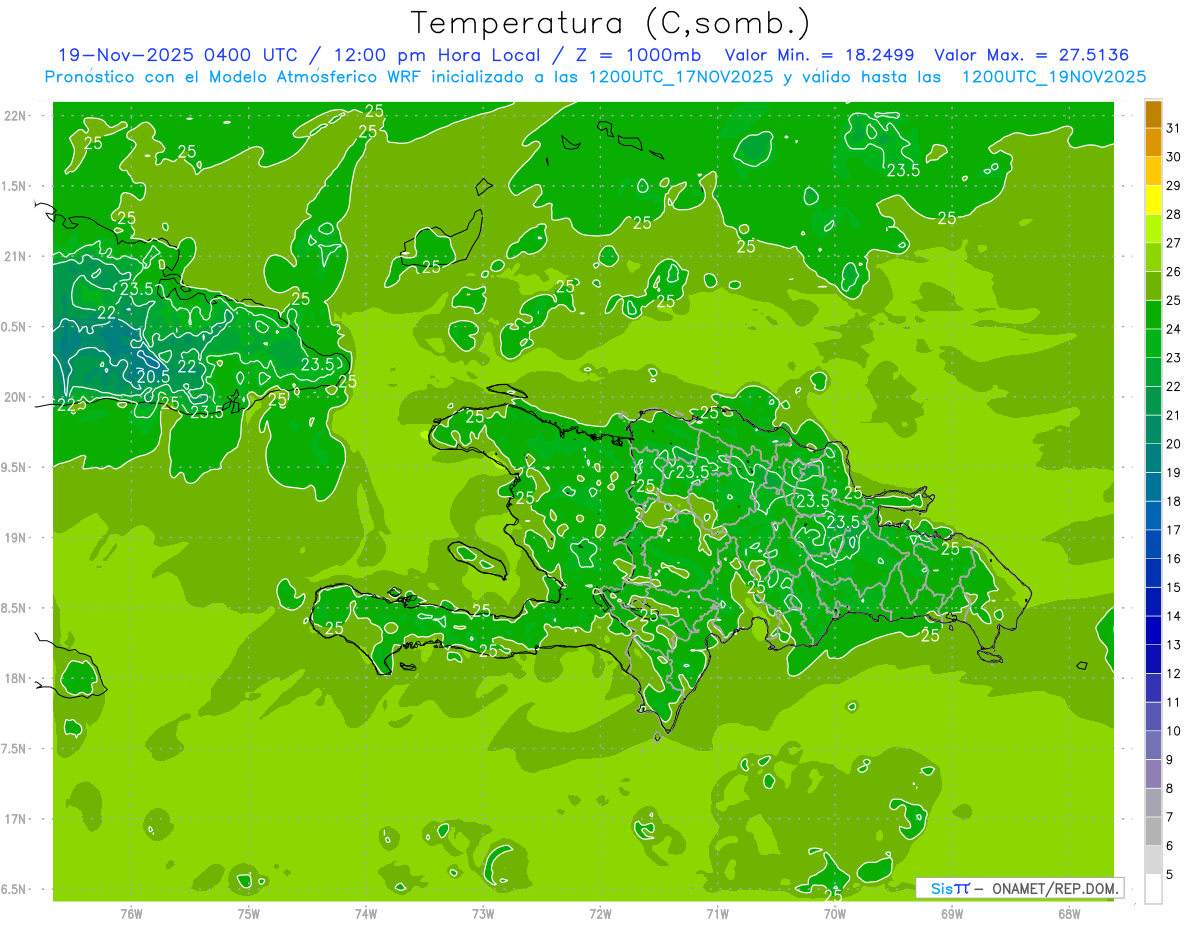Click color bar label "8"
The width and height of the screenshot is (1200, 927).
(1169, 789)
